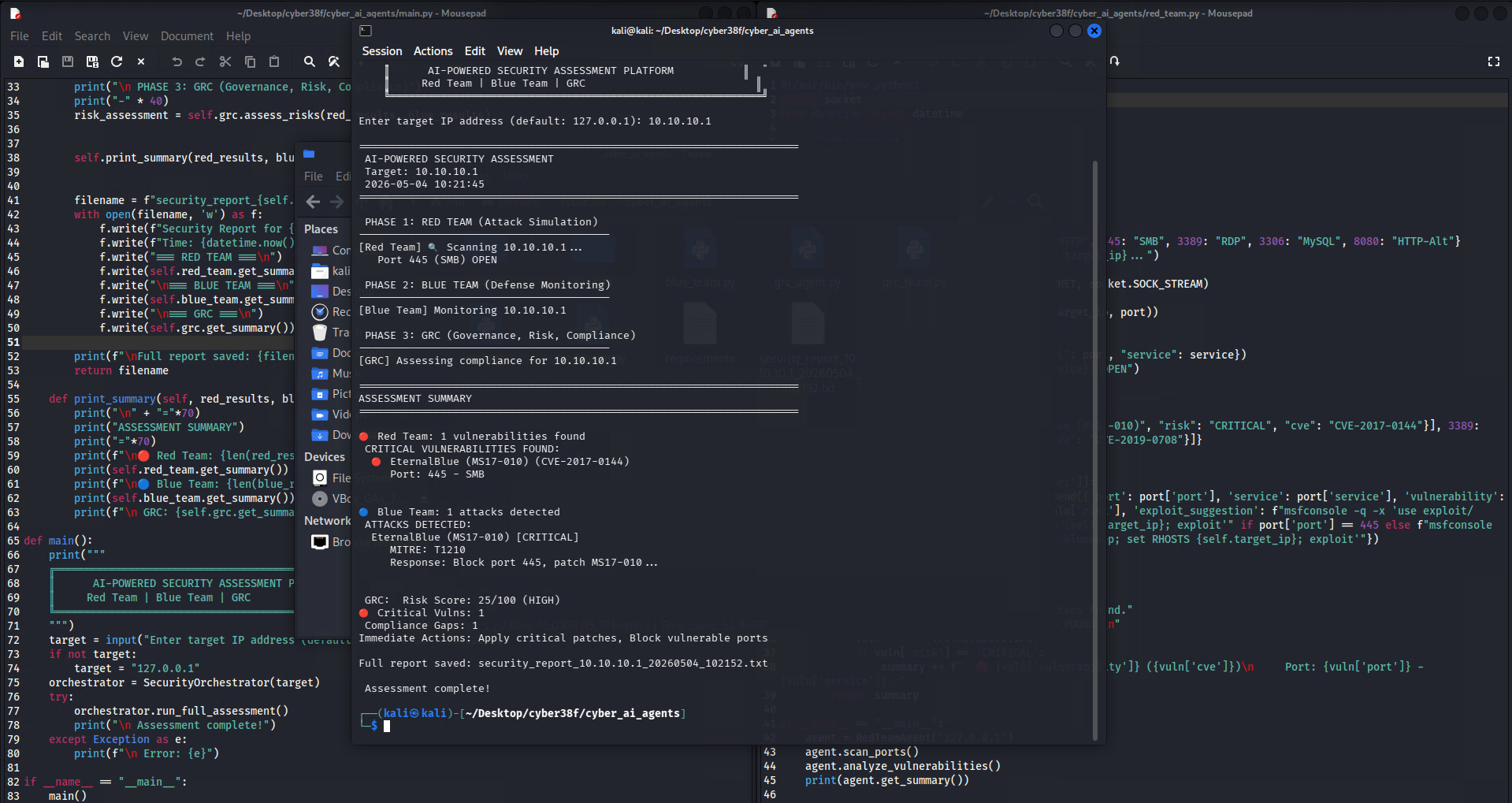Paste clipboard in main.py Mousepad toolbar

tap(274, 61)
